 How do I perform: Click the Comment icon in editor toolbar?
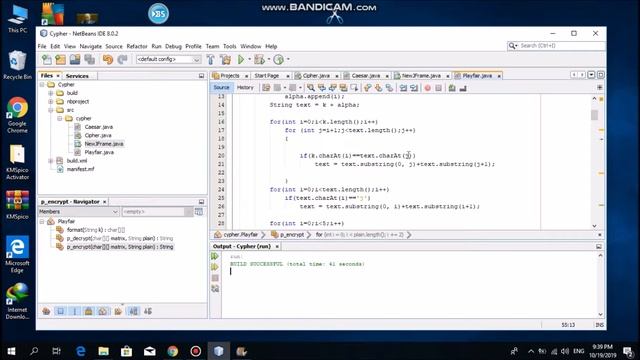coord(452,88)
